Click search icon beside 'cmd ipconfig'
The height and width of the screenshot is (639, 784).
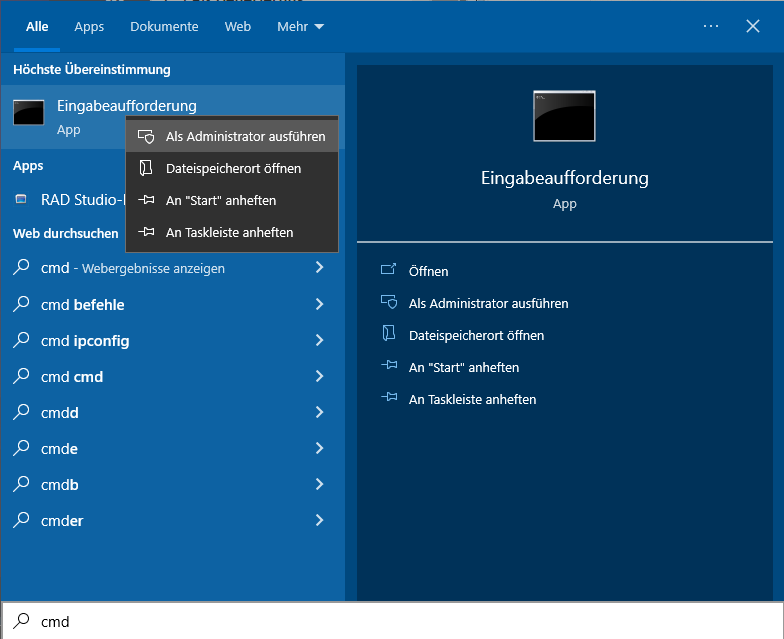(21, 340)
